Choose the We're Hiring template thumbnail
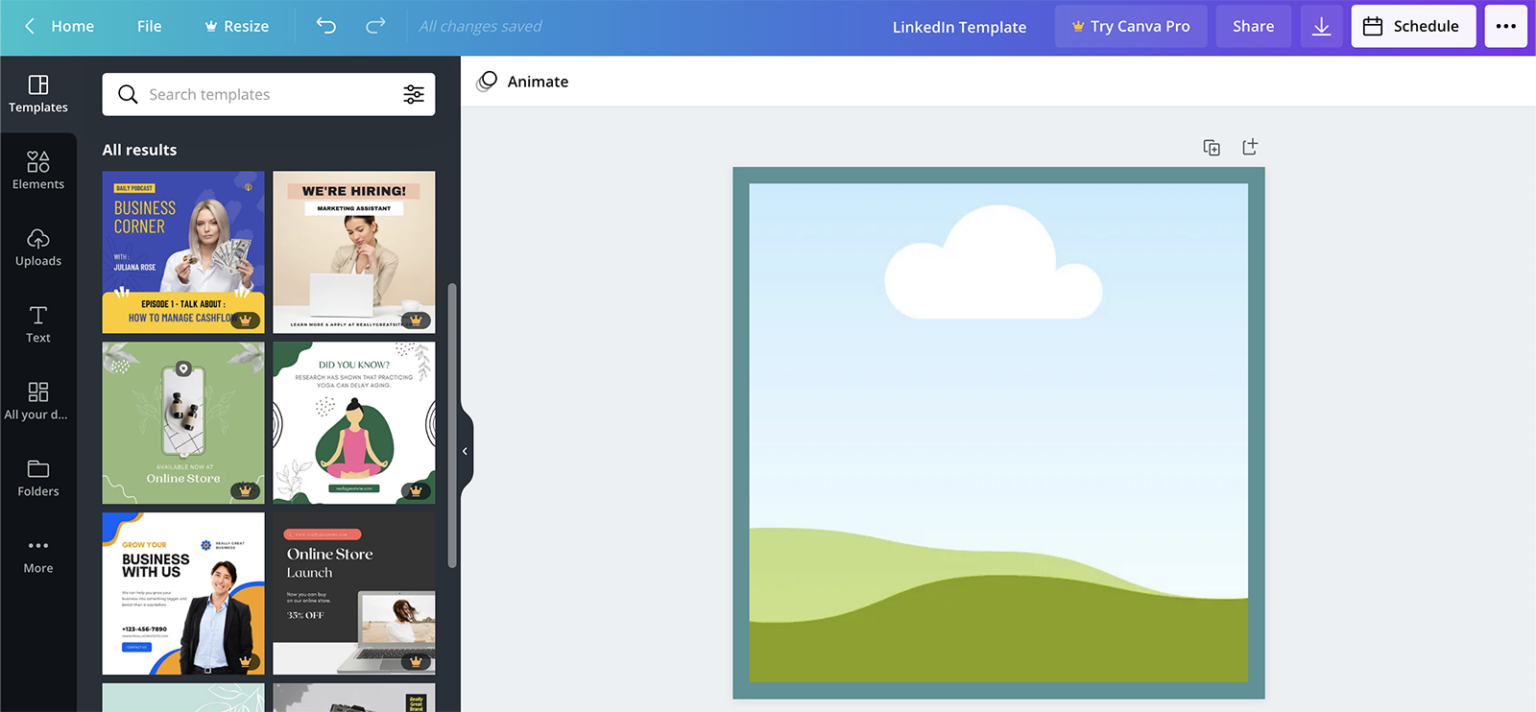The width and height of the screenshot is (1536, 712). coord(354,252)
